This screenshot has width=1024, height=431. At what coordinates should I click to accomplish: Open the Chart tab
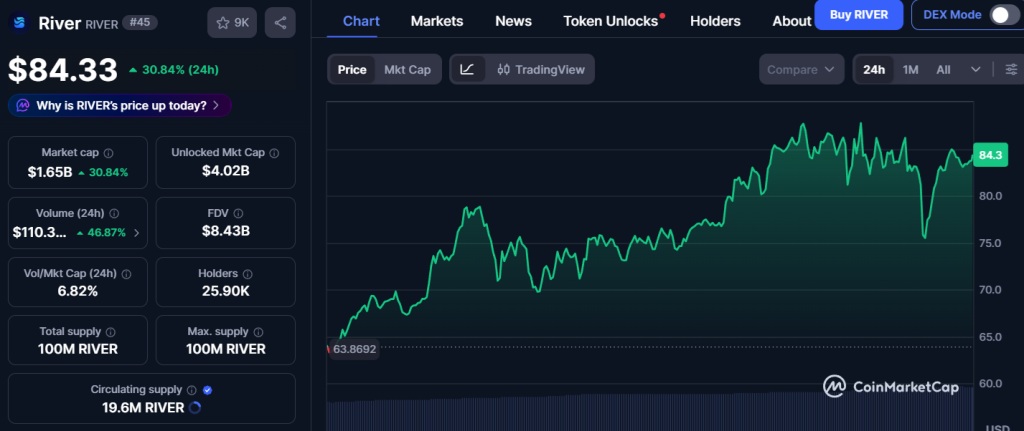click(360, 21)
